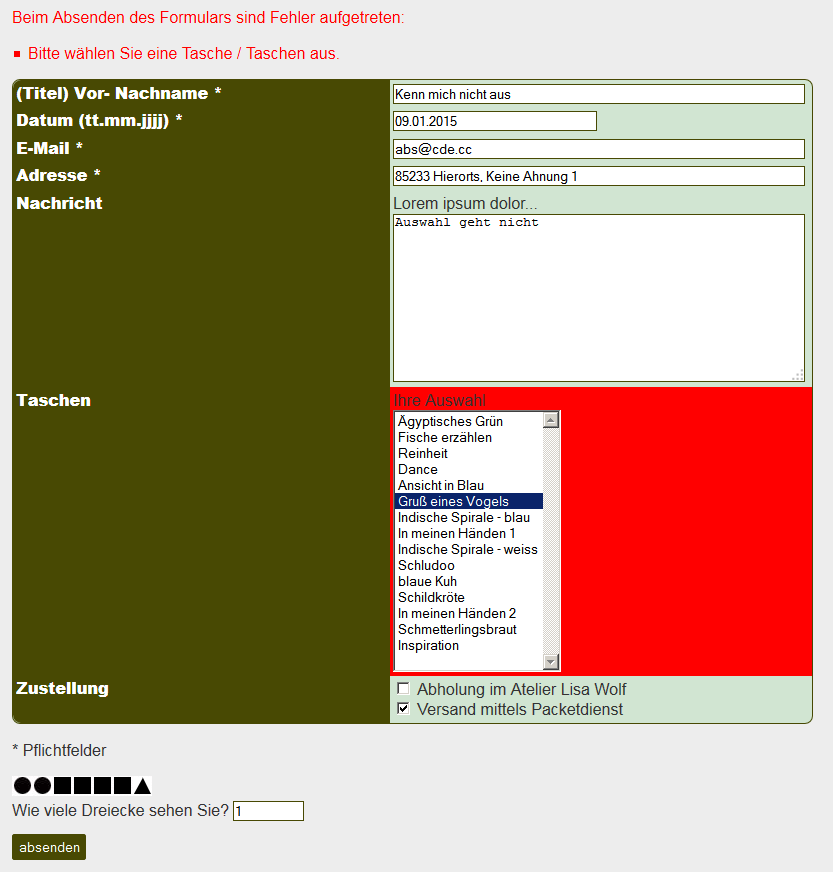
Task: Click the Adresse input field
Action: [598, 176]
